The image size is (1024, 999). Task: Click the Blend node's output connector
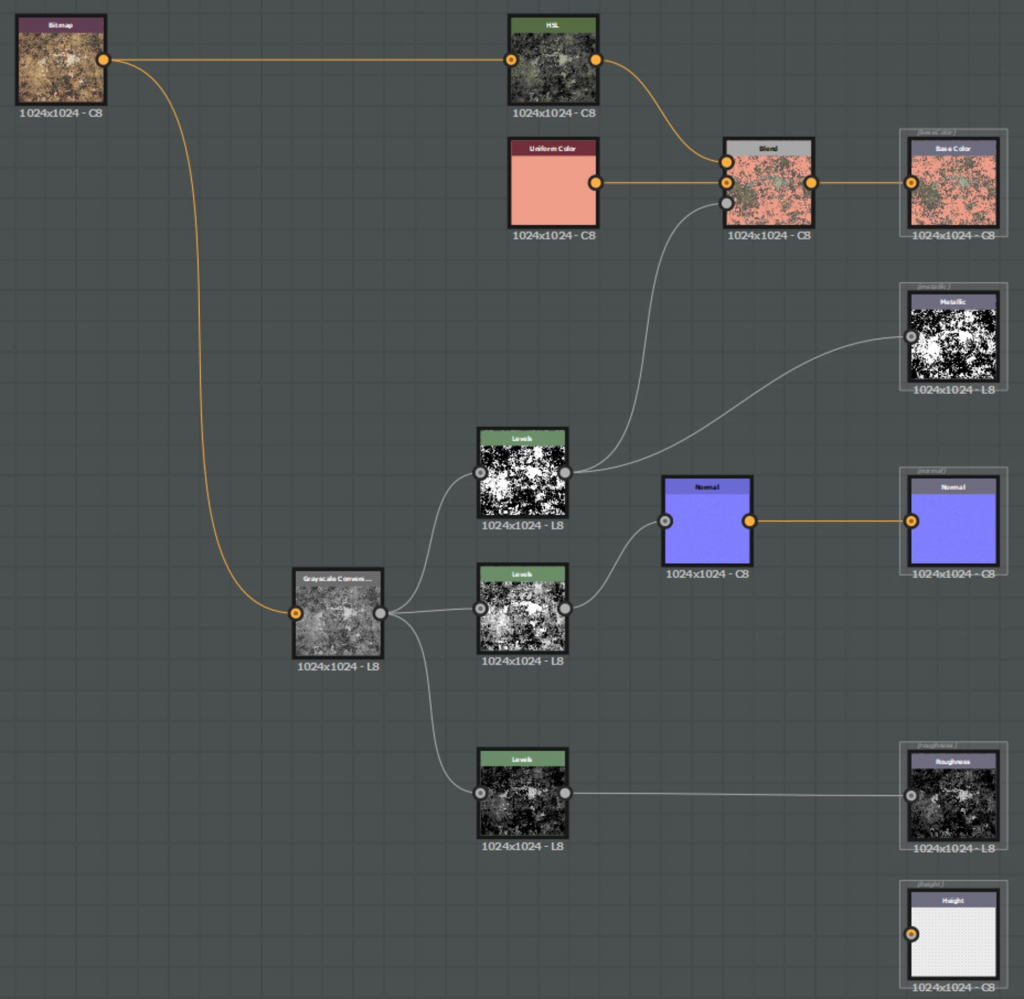click(x=811, y=183)
